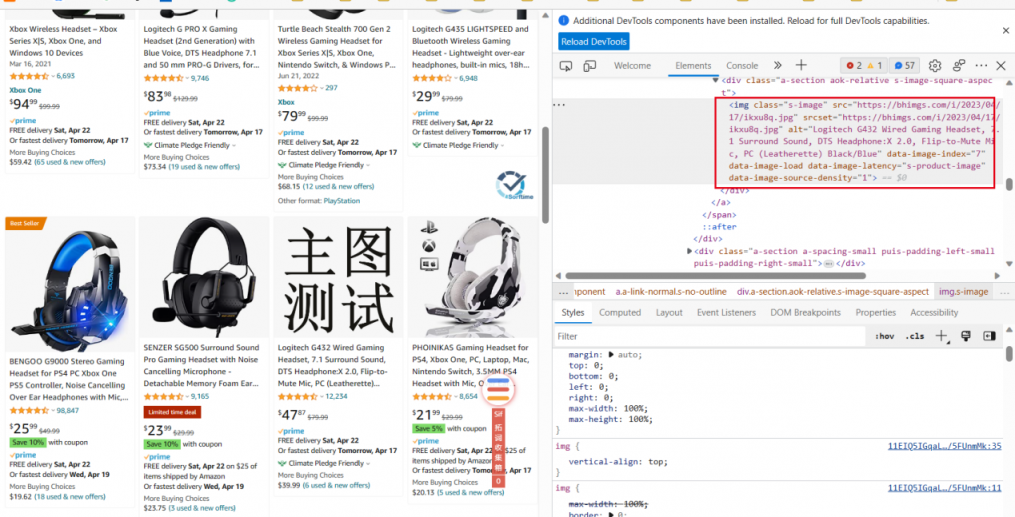Click the styles Filter input field
1015x517 pixels.
point(710,336)
